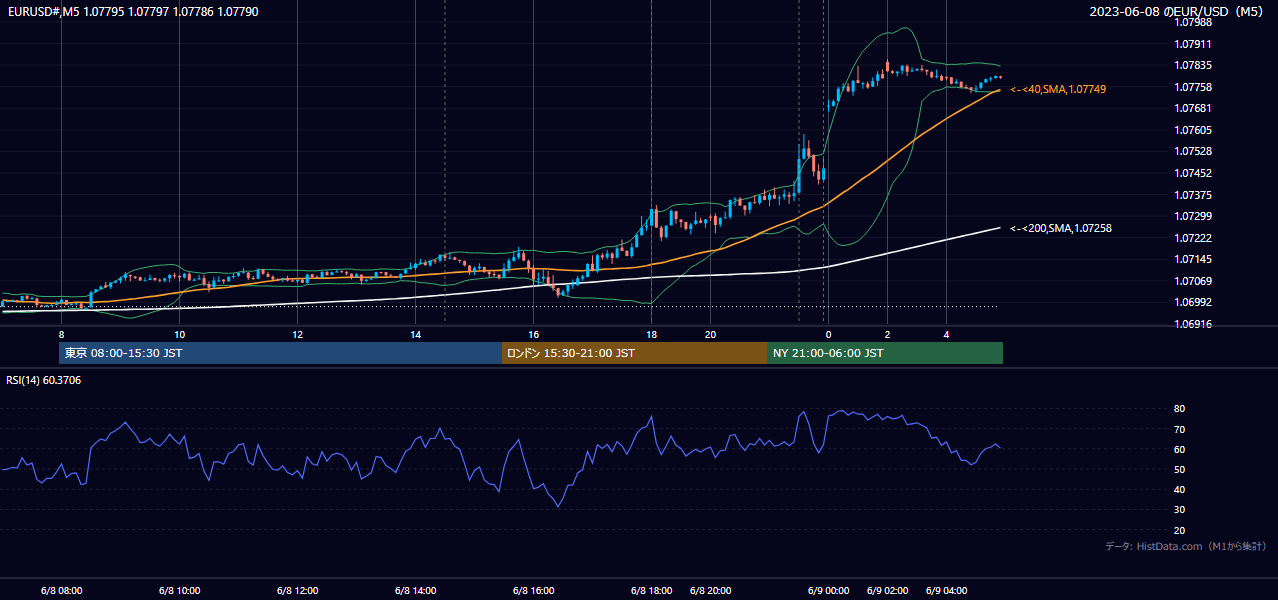Click the RSI(14) 60.3706 indicator label
Image resolution: width=1278 pixels, height=600 pixels.
coord(44,380)
